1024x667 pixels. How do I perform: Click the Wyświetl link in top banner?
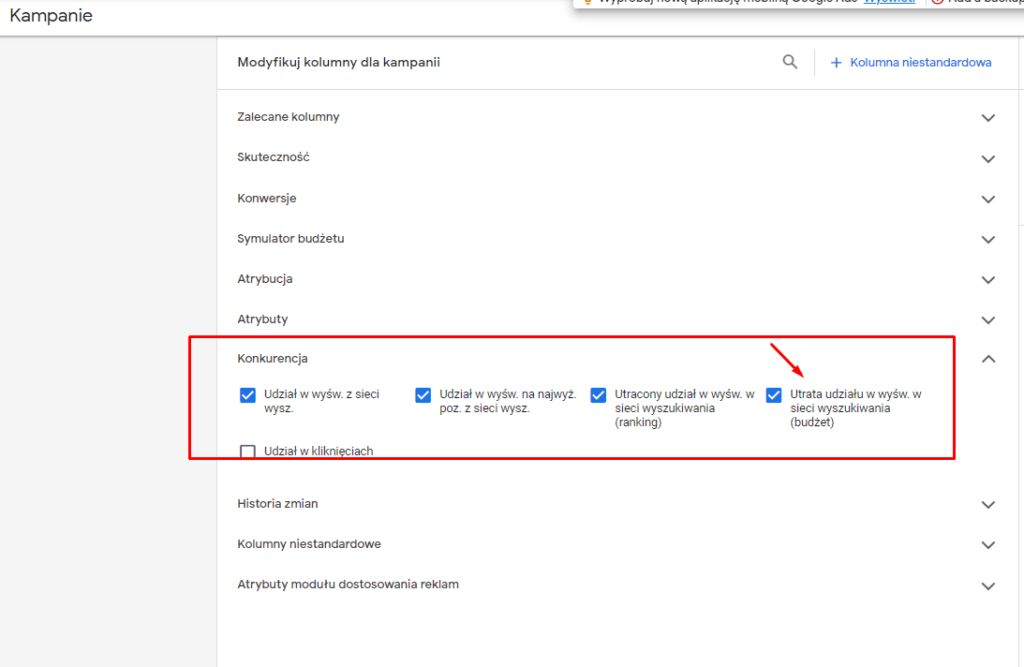coord(889,2)
